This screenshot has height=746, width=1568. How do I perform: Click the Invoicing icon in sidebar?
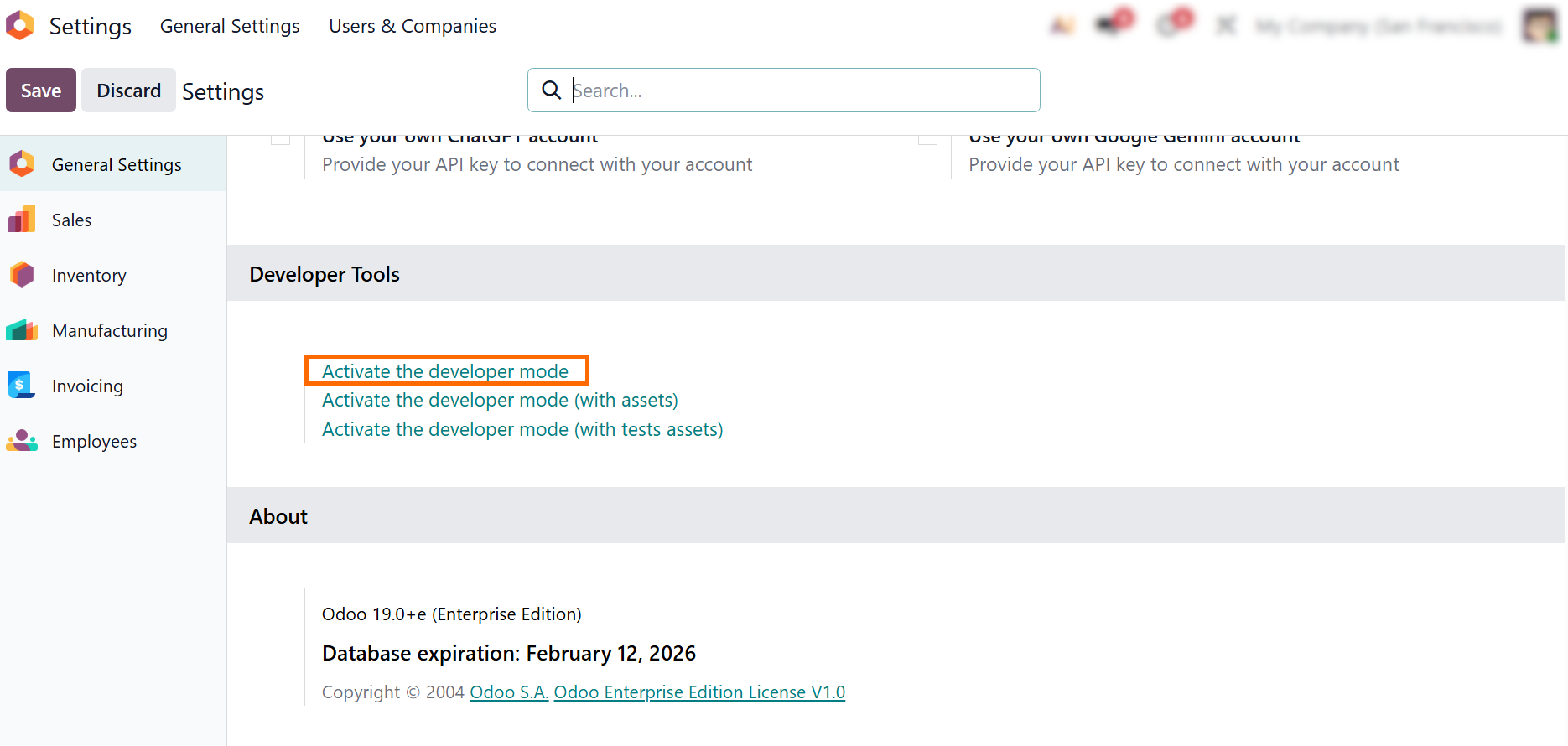pyautogui.click(x=22, y=386)
